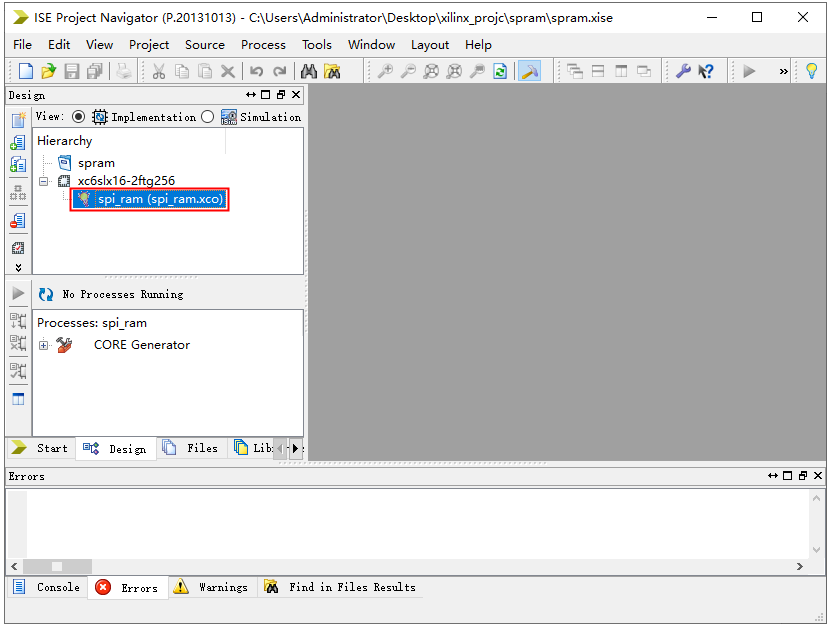Expand the CORE Generator process
The image size is (829, 626).
43,345
